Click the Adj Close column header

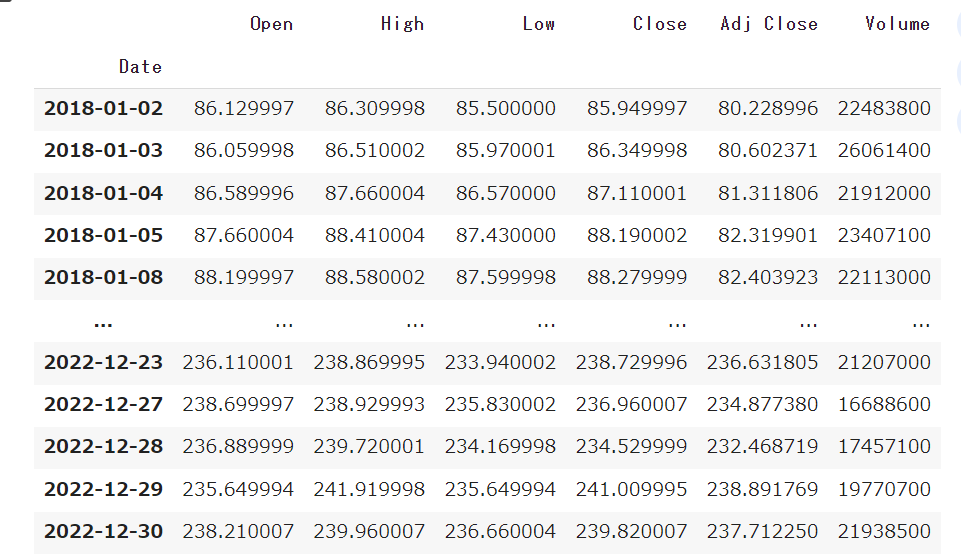tap(769, 24)
